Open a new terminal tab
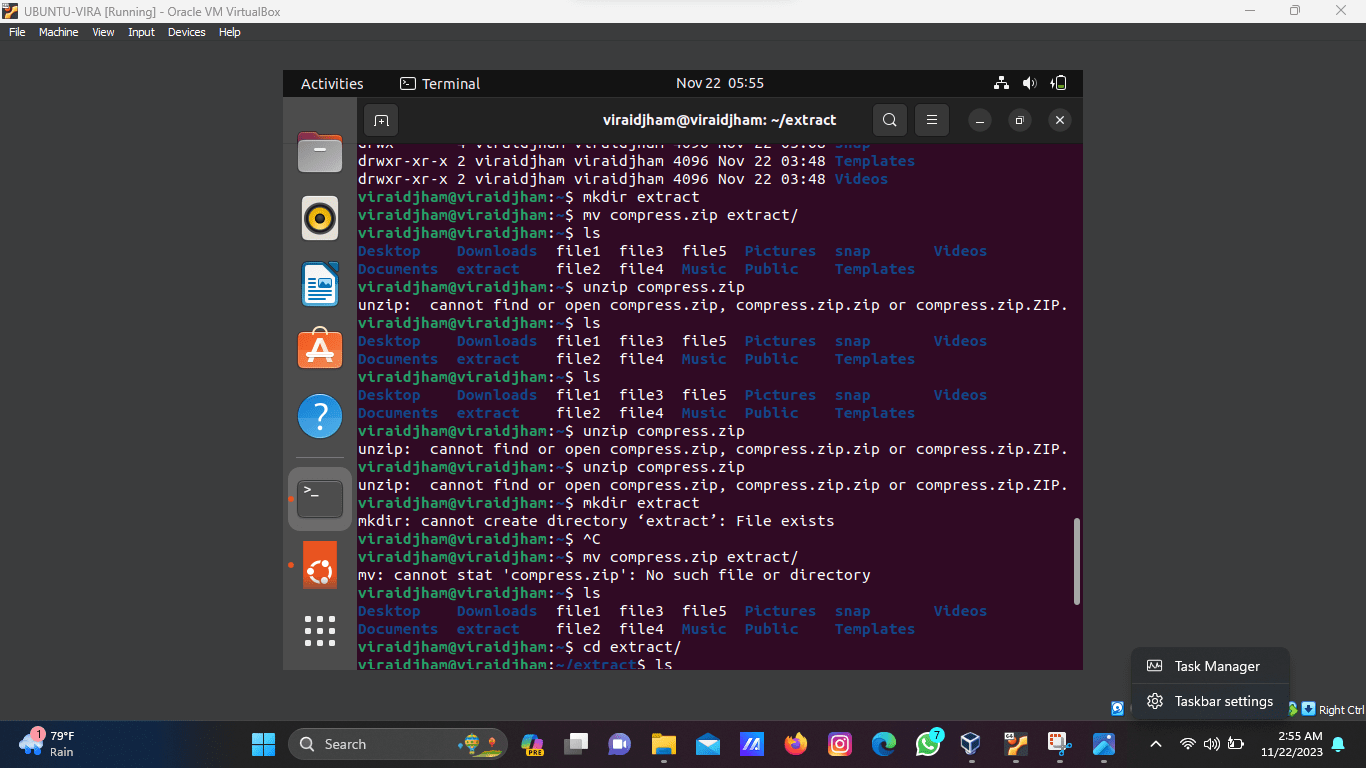1366x768 pixels. pyautogui.click(x=381, y=120)
